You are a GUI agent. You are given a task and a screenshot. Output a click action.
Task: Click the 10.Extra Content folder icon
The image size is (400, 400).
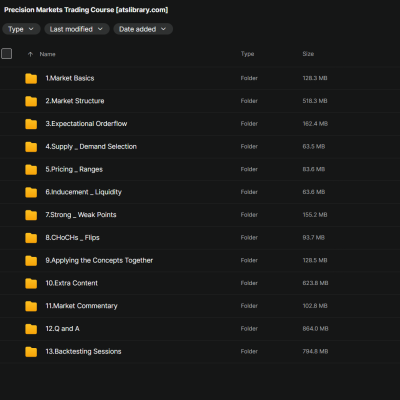pyautogui.click(x=31, y=283)
